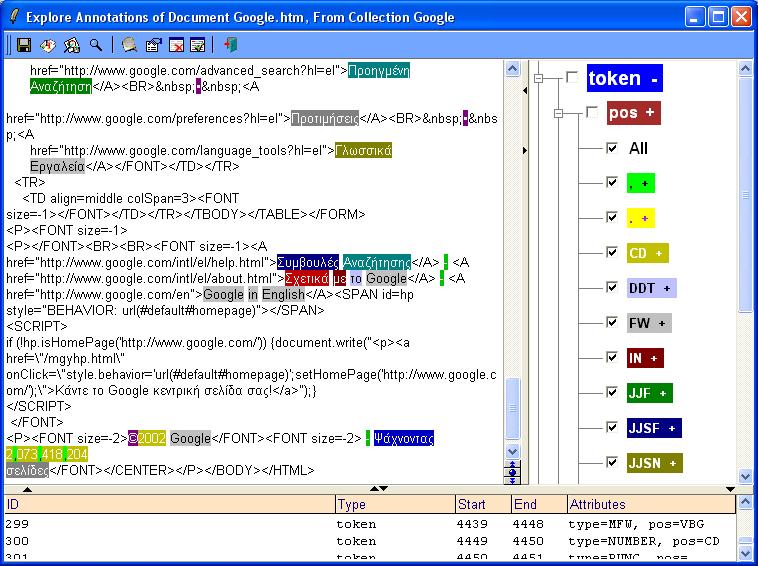Image resolution: width=758 pixels, height=566 pixels.
Task: Click the text pane scrollbar up arrow
Action: pyautogui.click(x=512, y=69)
